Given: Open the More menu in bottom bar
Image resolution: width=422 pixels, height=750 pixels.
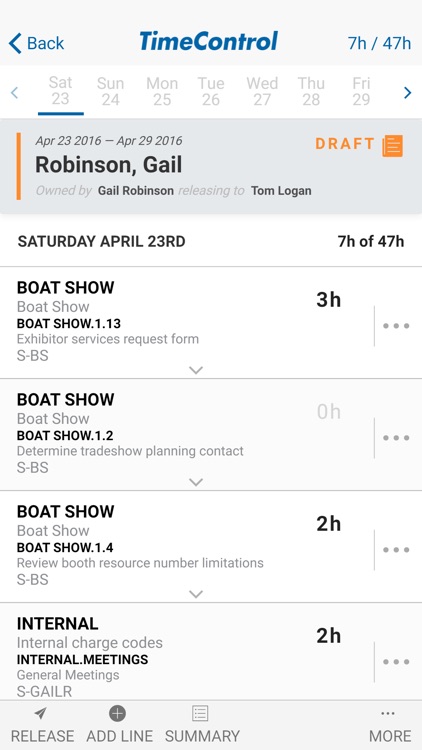Looking at the screenshot, I should [389, 726].
